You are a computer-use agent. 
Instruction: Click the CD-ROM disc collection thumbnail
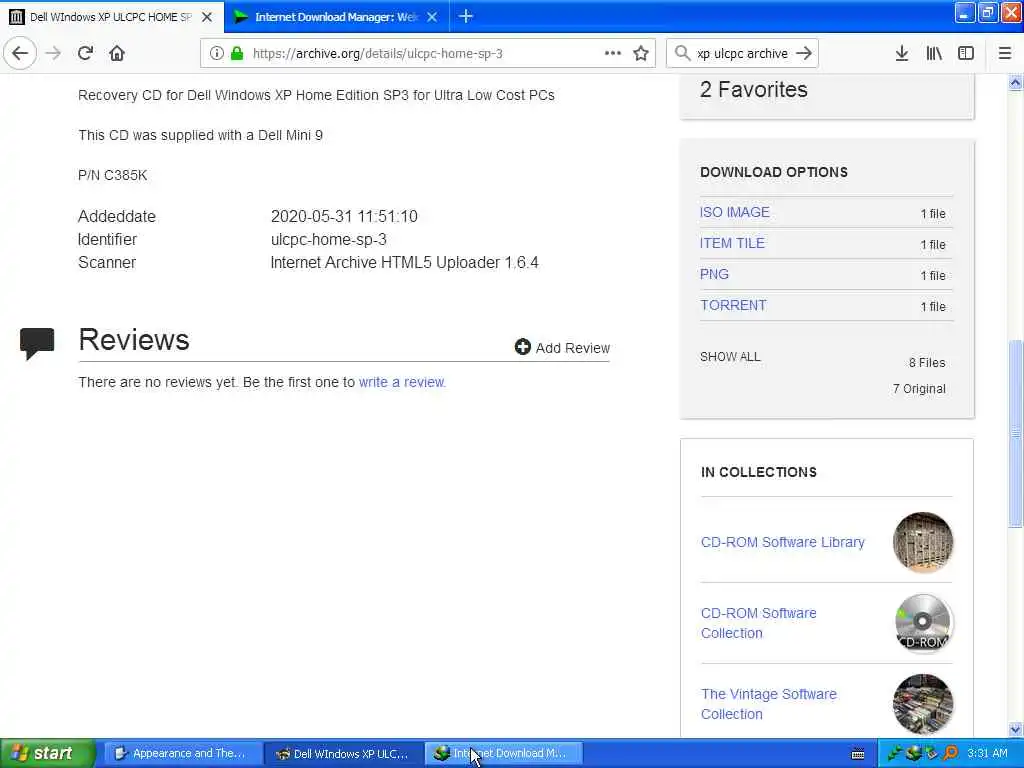click(x=923, y=623)
